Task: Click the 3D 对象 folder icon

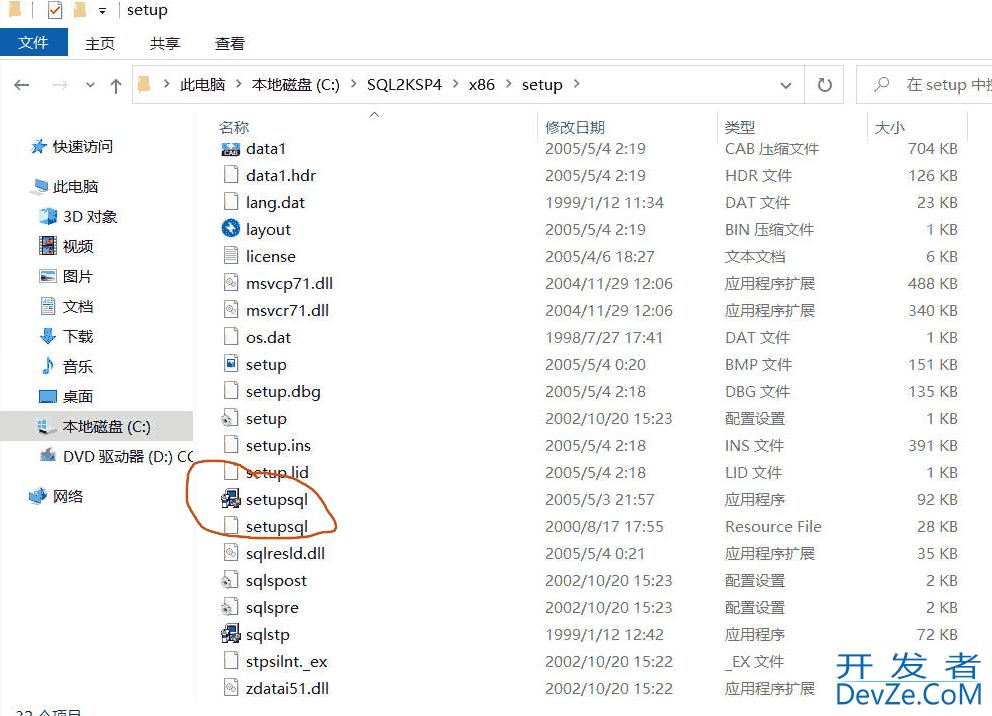Action: [48, 216]
